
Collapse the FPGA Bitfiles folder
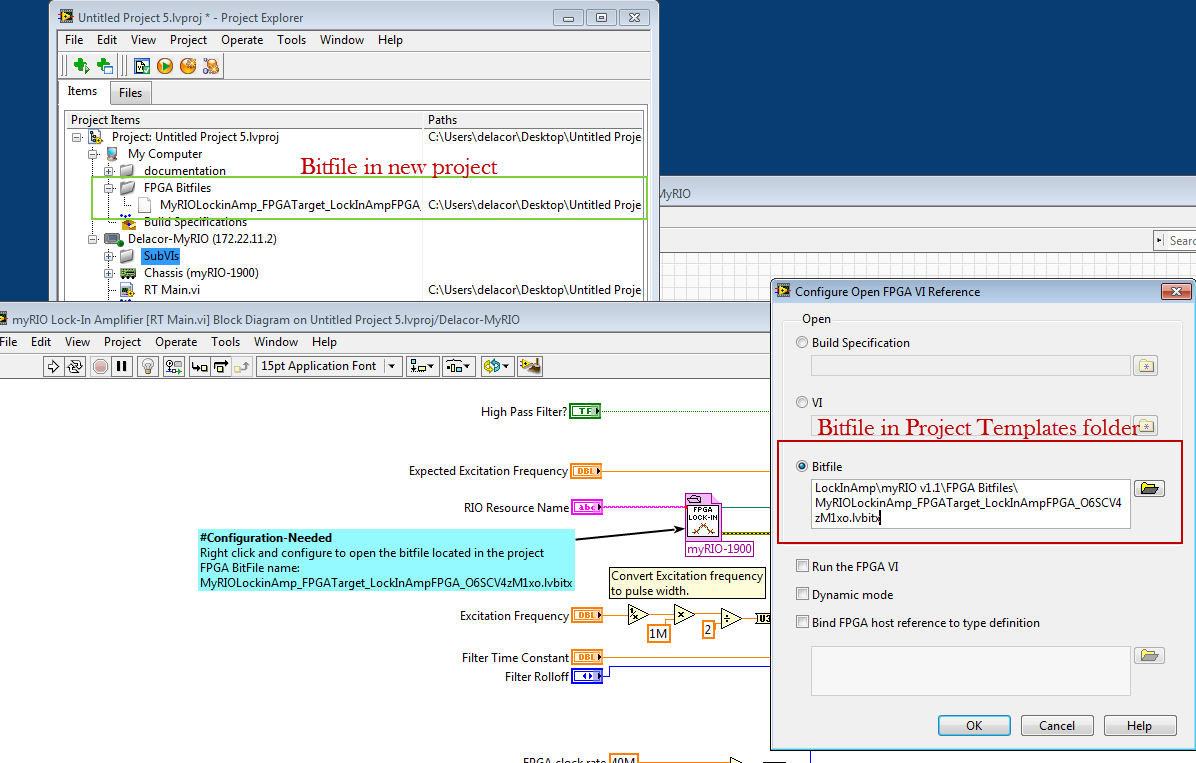(109, 188)
